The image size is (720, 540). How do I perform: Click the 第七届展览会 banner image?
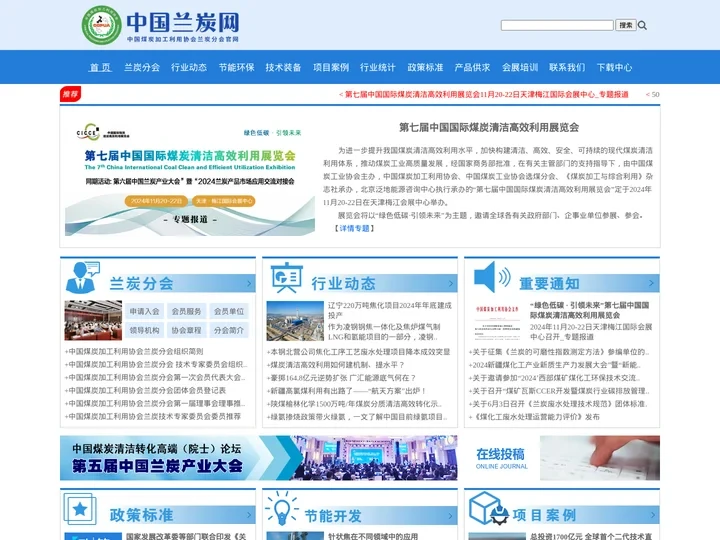click(x=190, y=177)
